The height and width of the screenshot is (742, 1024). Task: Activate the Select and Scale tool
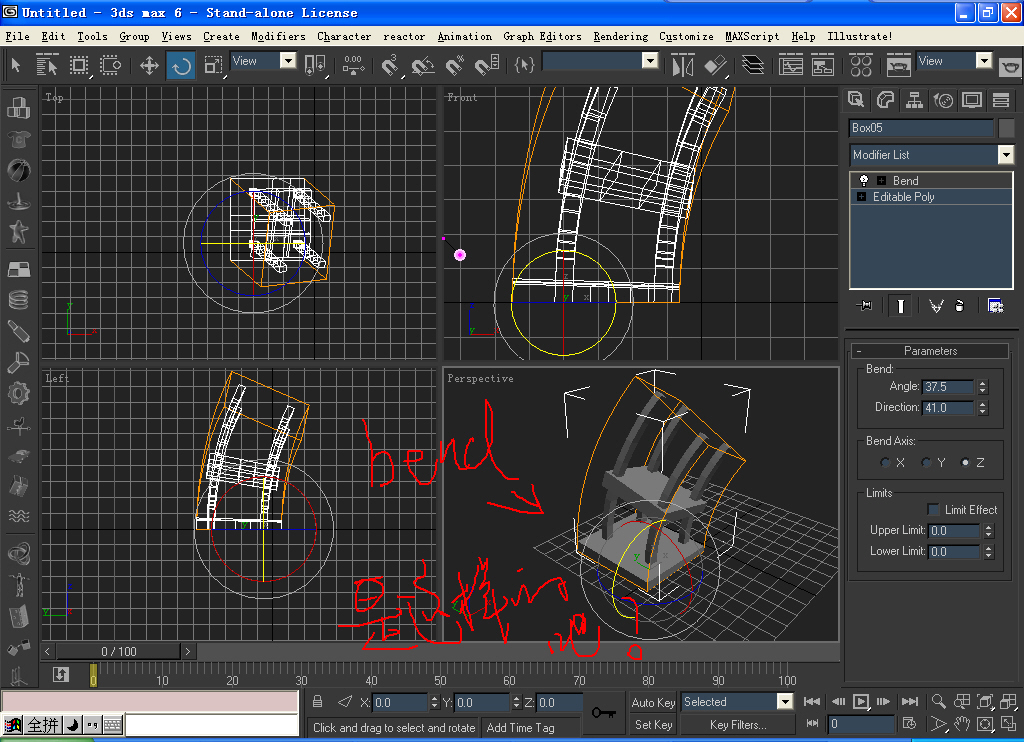(213, 65)
